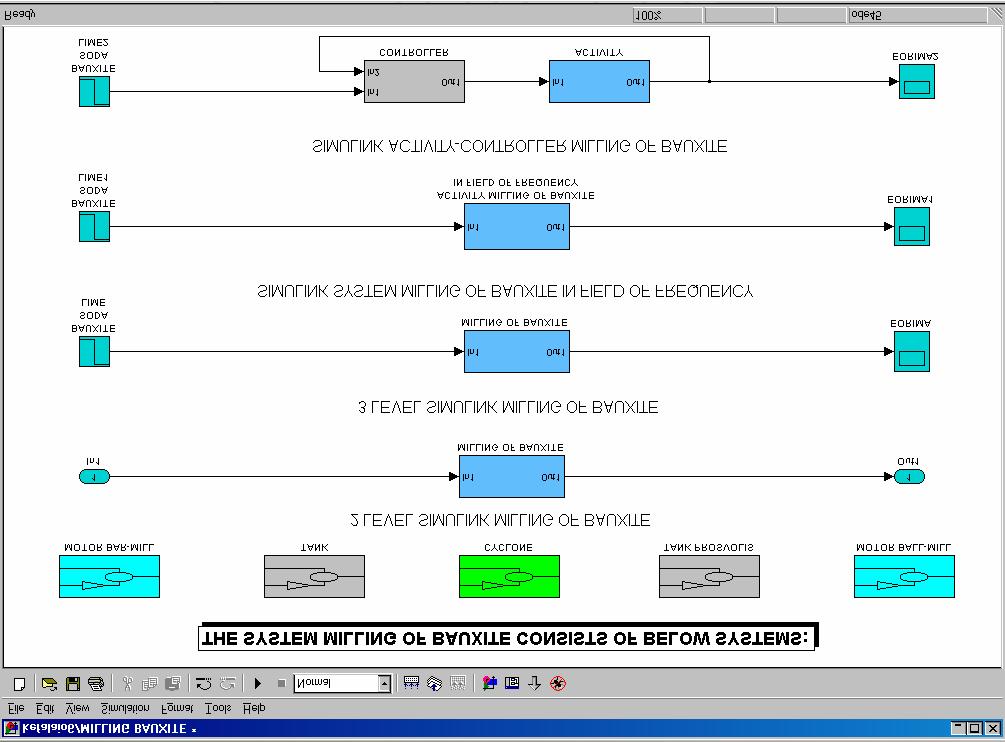Select the EORIMA scope block

pyautogui.click(x=912, y=352)
